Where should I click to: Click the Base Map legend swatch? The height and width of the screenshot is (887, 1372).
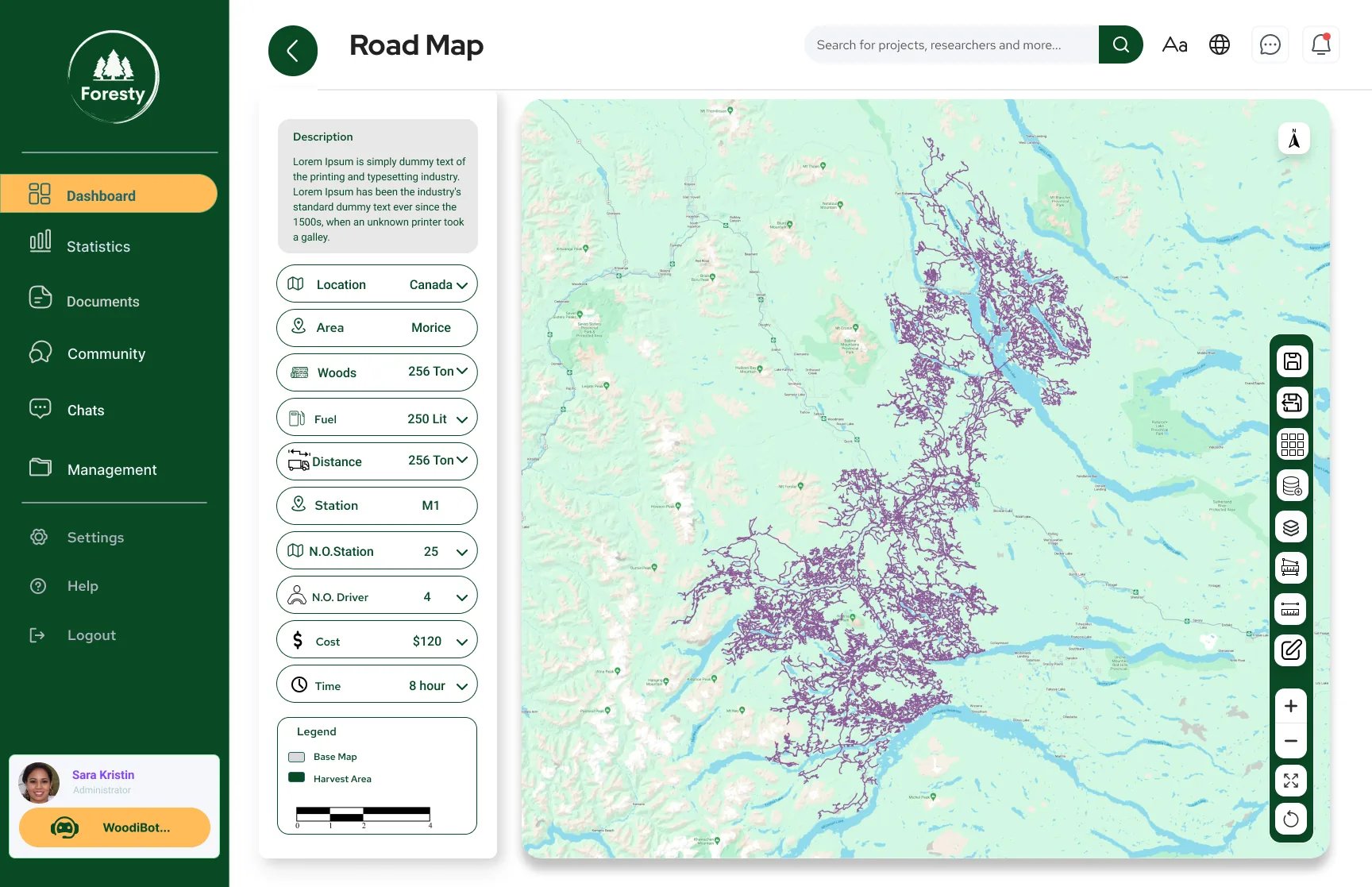click(x=297, y=757)
